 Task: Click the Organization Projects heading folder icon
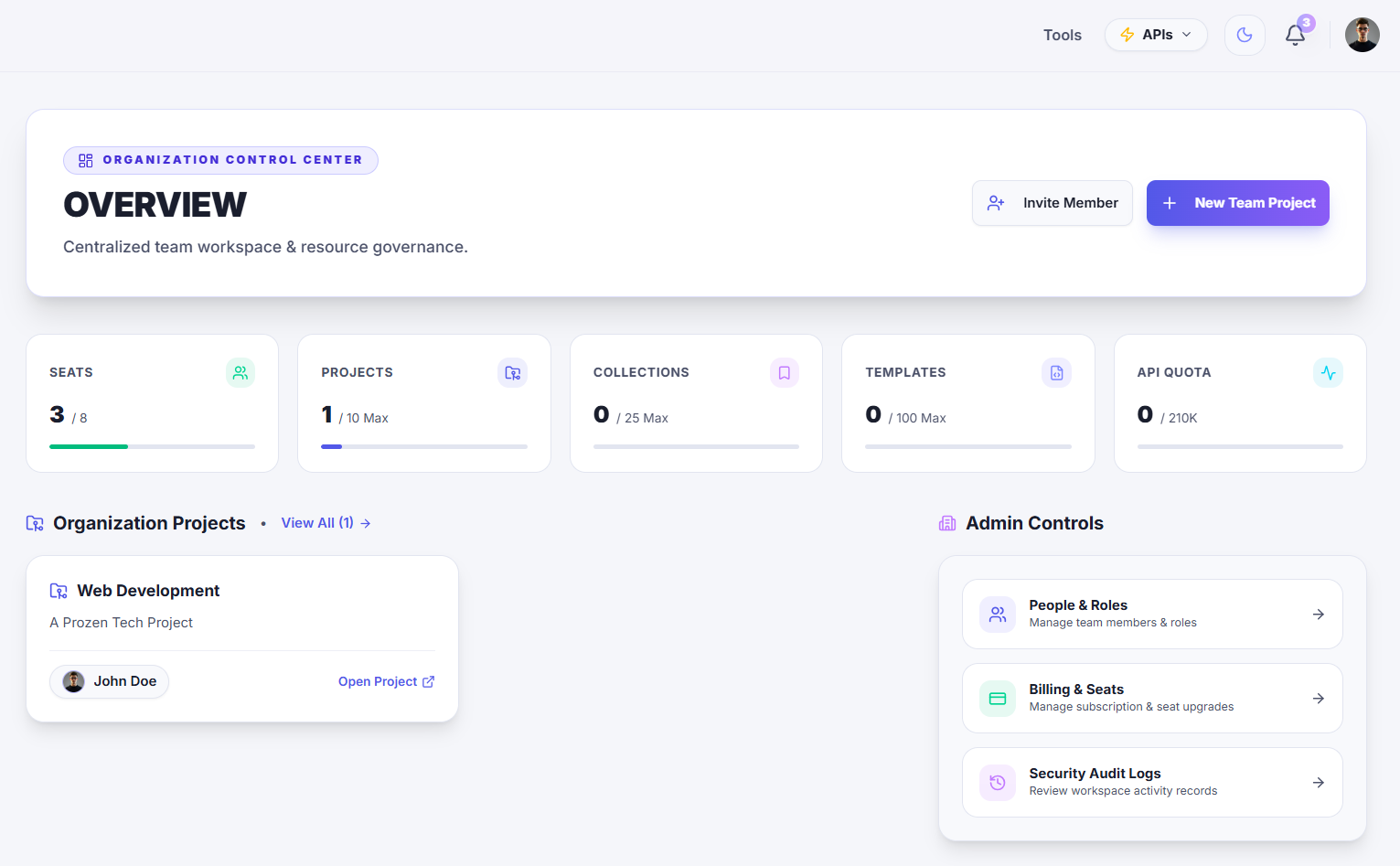(x=35, y=523)
